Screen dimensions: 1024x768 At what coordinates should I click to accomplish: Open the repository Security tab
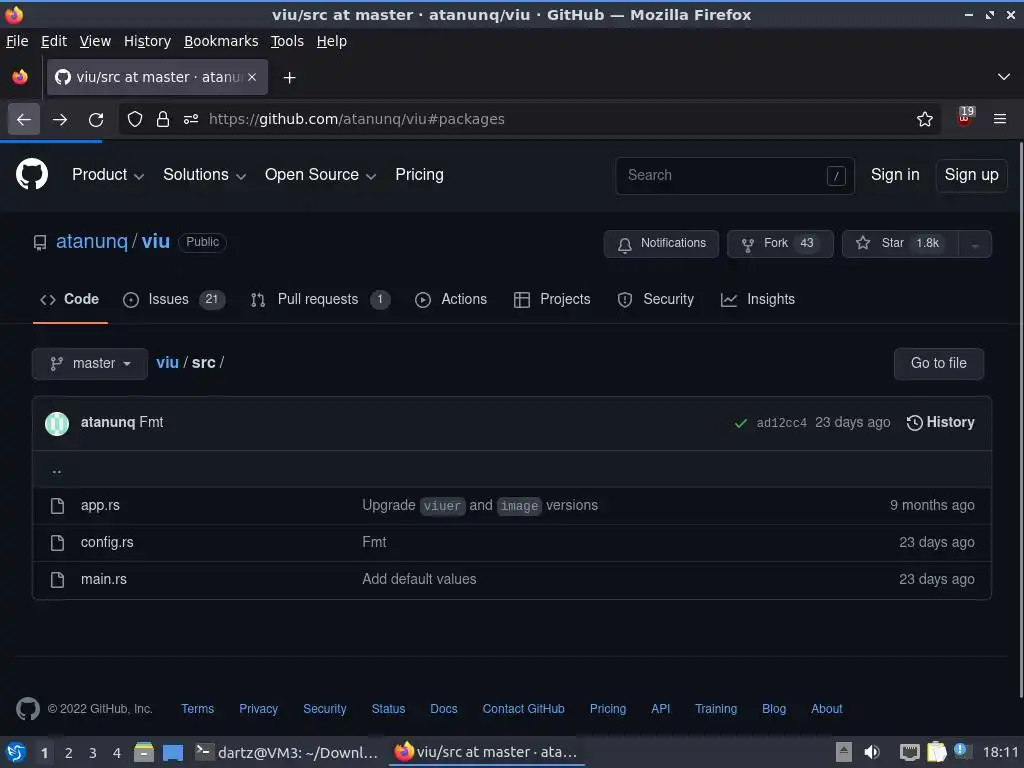pos(655,300)
